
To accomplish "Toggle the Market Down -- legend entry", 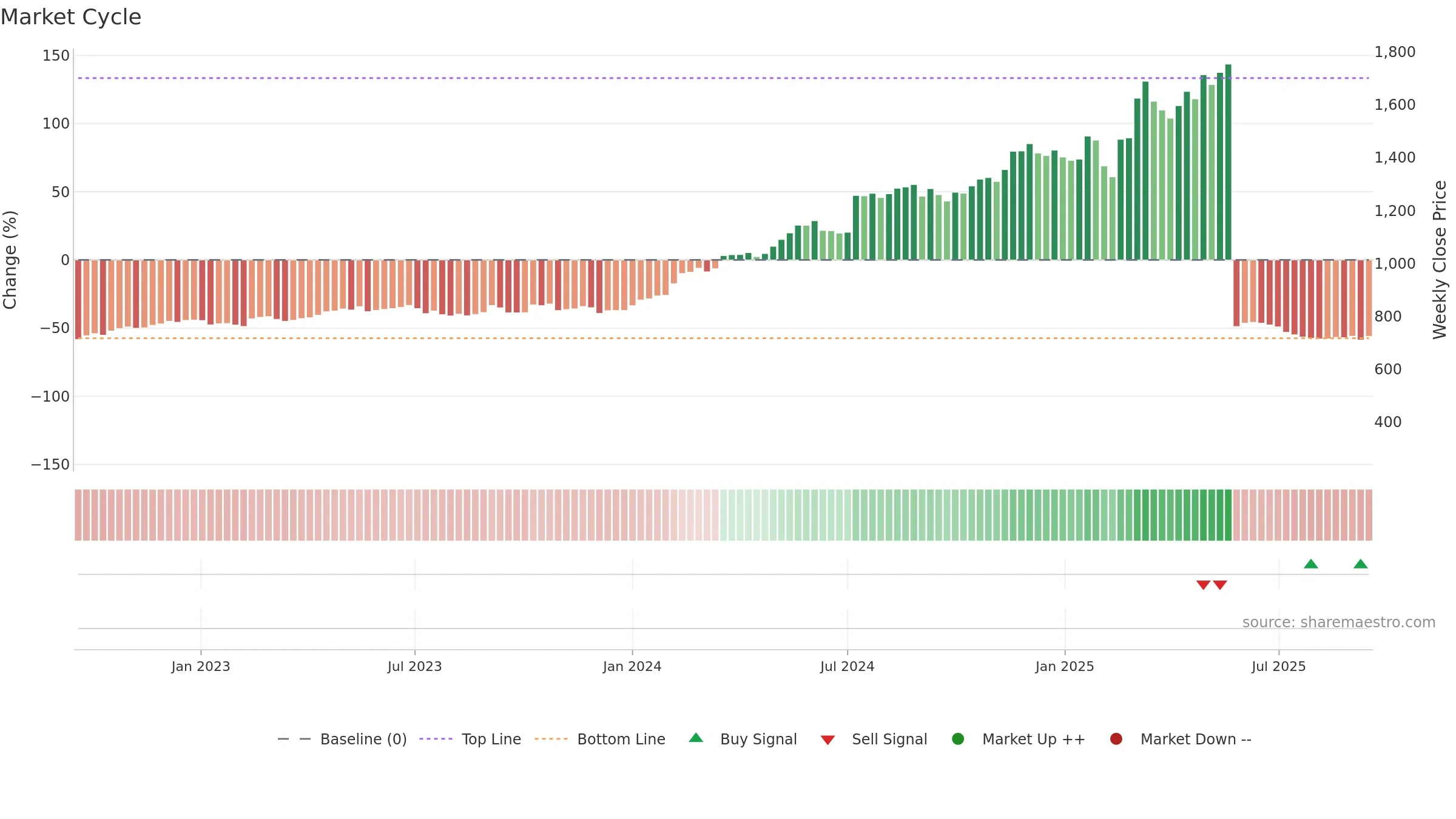I will (1180, 739).
